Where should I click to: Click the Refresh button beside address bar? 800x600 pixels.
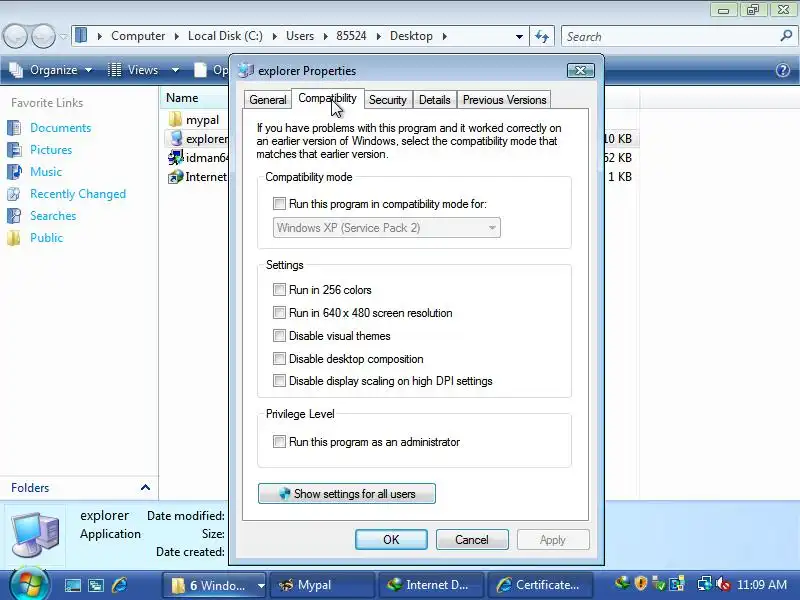point(542,37)
